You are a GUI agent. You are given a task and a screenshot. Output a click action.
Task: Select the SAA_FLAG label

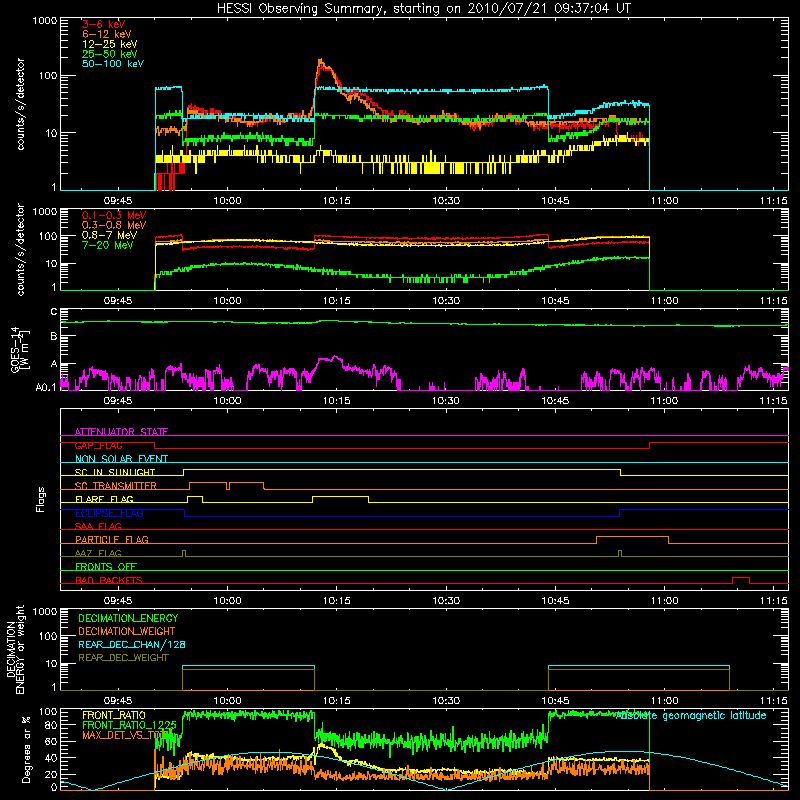98,526
